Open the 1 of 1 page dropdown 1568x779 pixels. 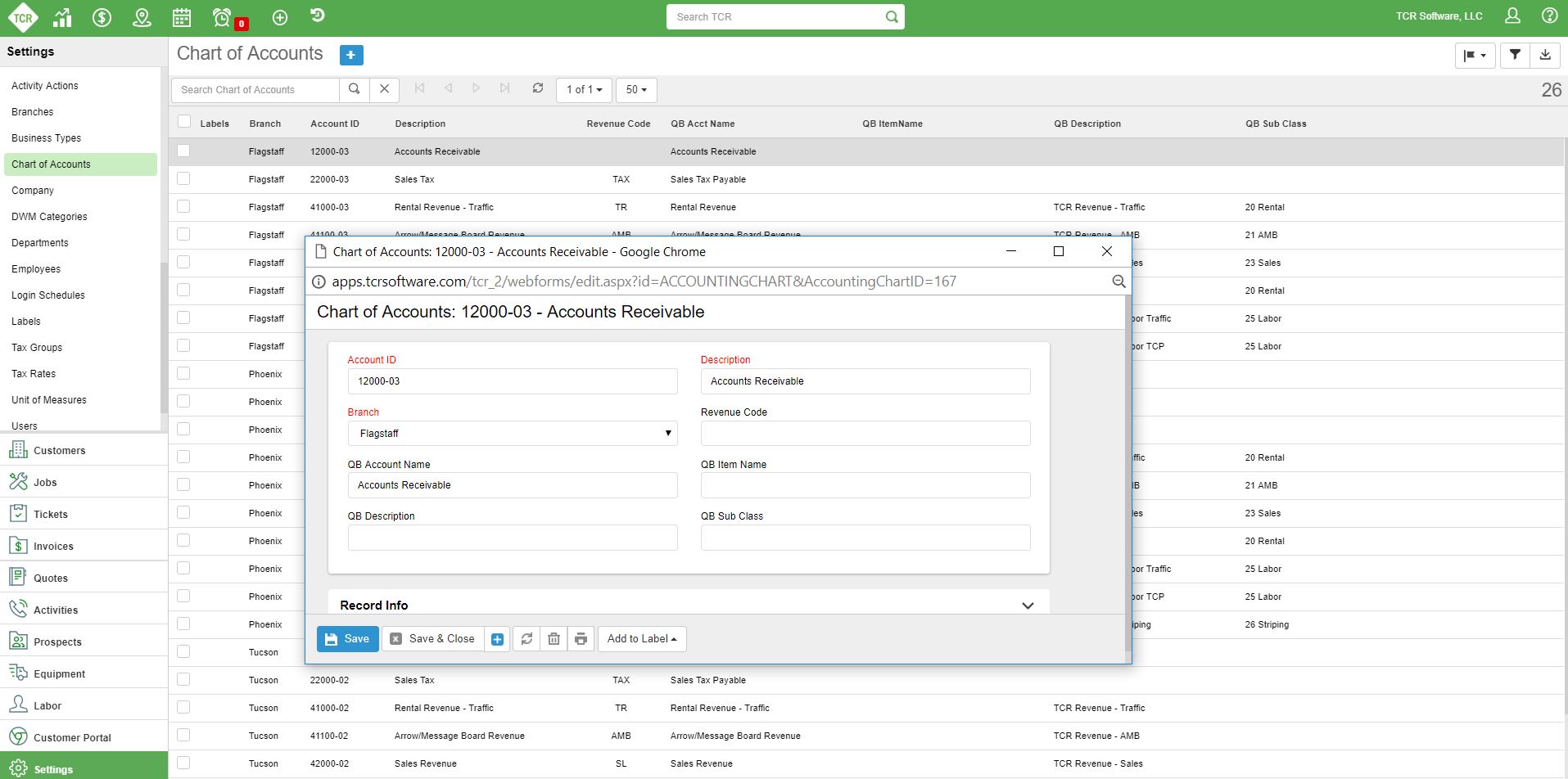point(585,89)
